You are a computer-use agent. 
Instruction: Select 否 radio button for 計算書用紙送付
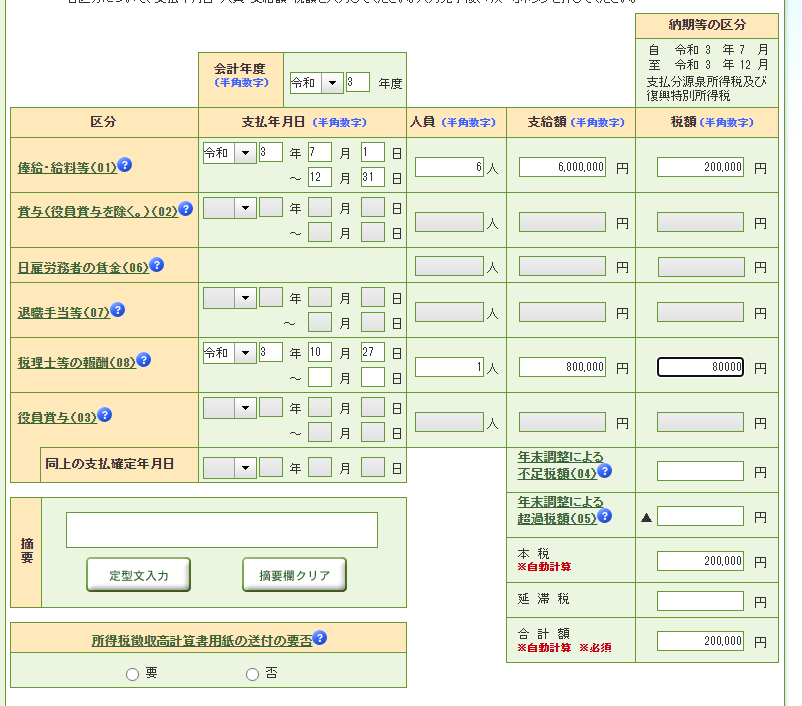(x=252, y=674)
